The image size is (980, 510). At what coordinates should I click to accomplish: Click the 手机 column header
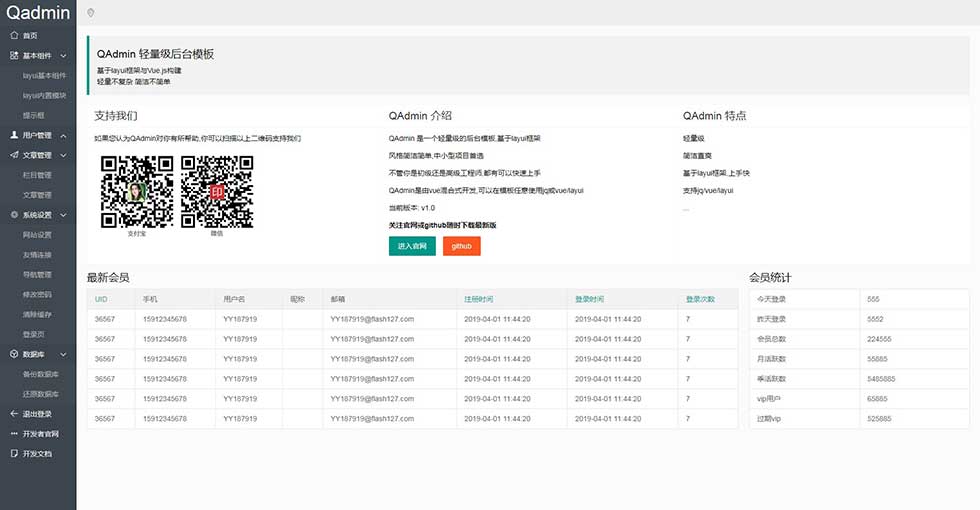tap(150, 299)
